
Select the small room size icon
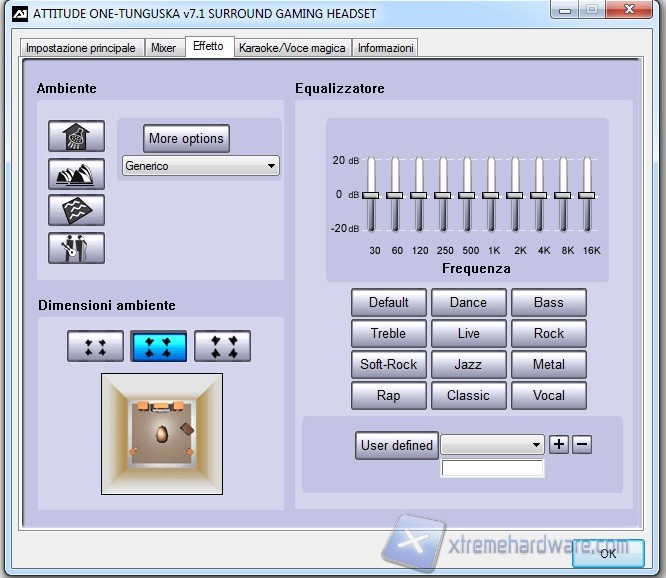(95, 346)
